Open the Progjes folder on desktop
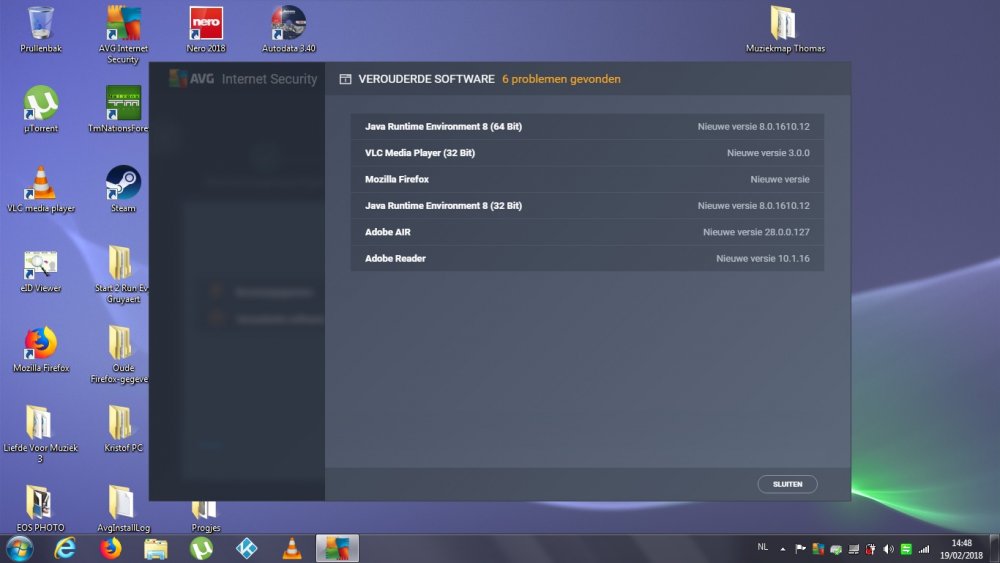Screen dimensions: 1000x563 pos(205,516)
